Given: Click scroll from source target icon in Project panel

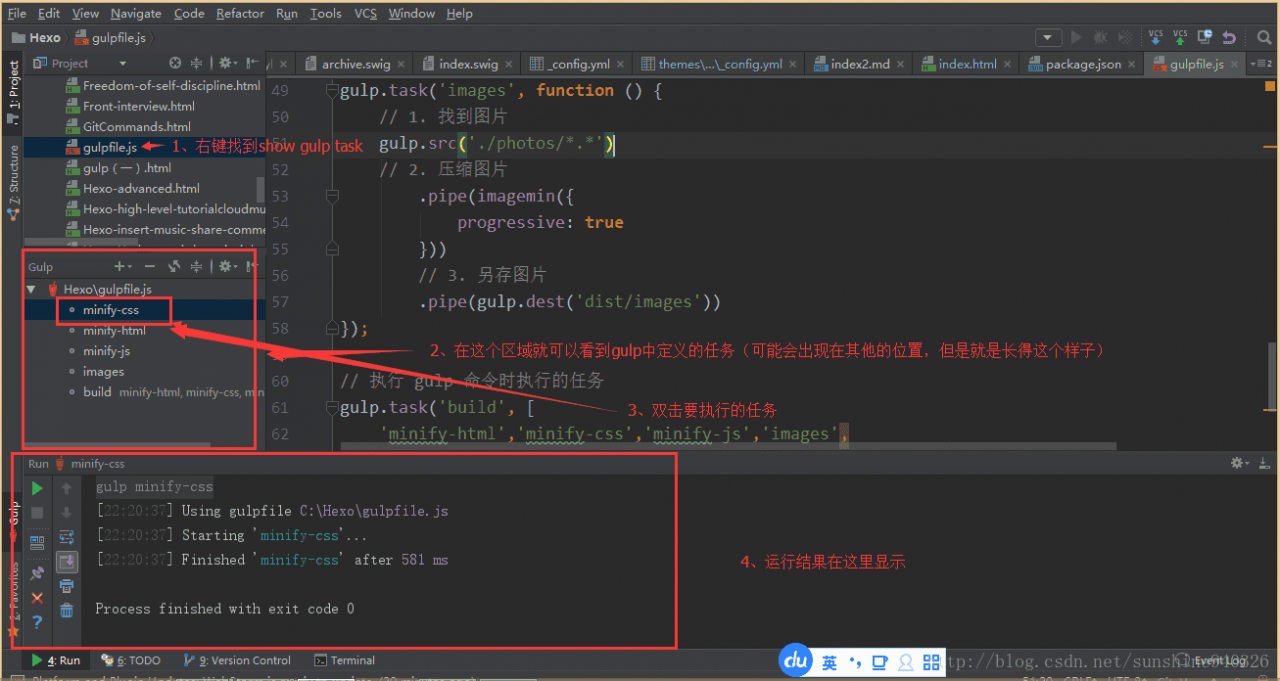Looking at the screenshot, I should [x=175, y=63].
